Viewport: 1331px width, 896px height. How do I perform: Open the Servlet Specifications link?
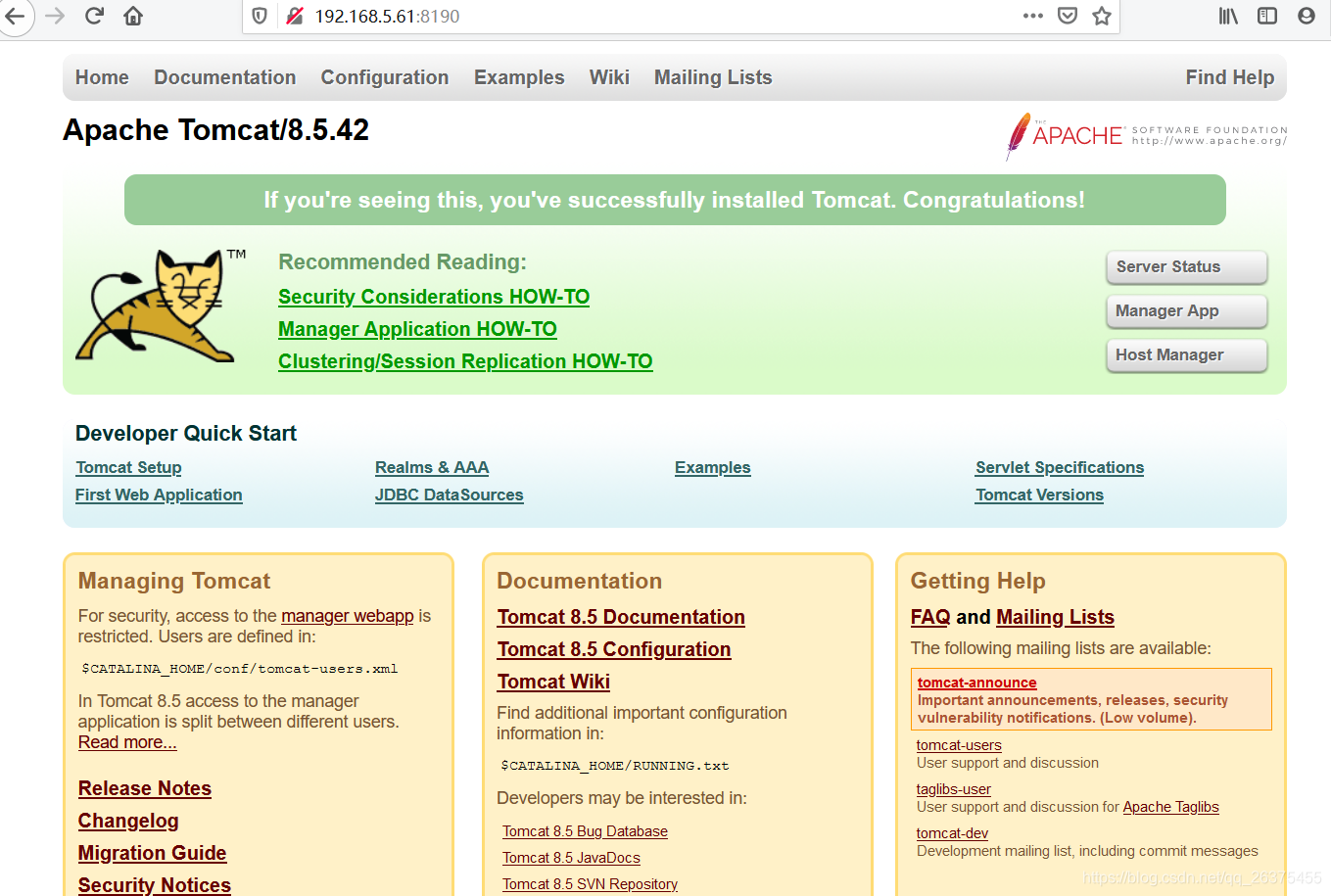pos(1060,468)
